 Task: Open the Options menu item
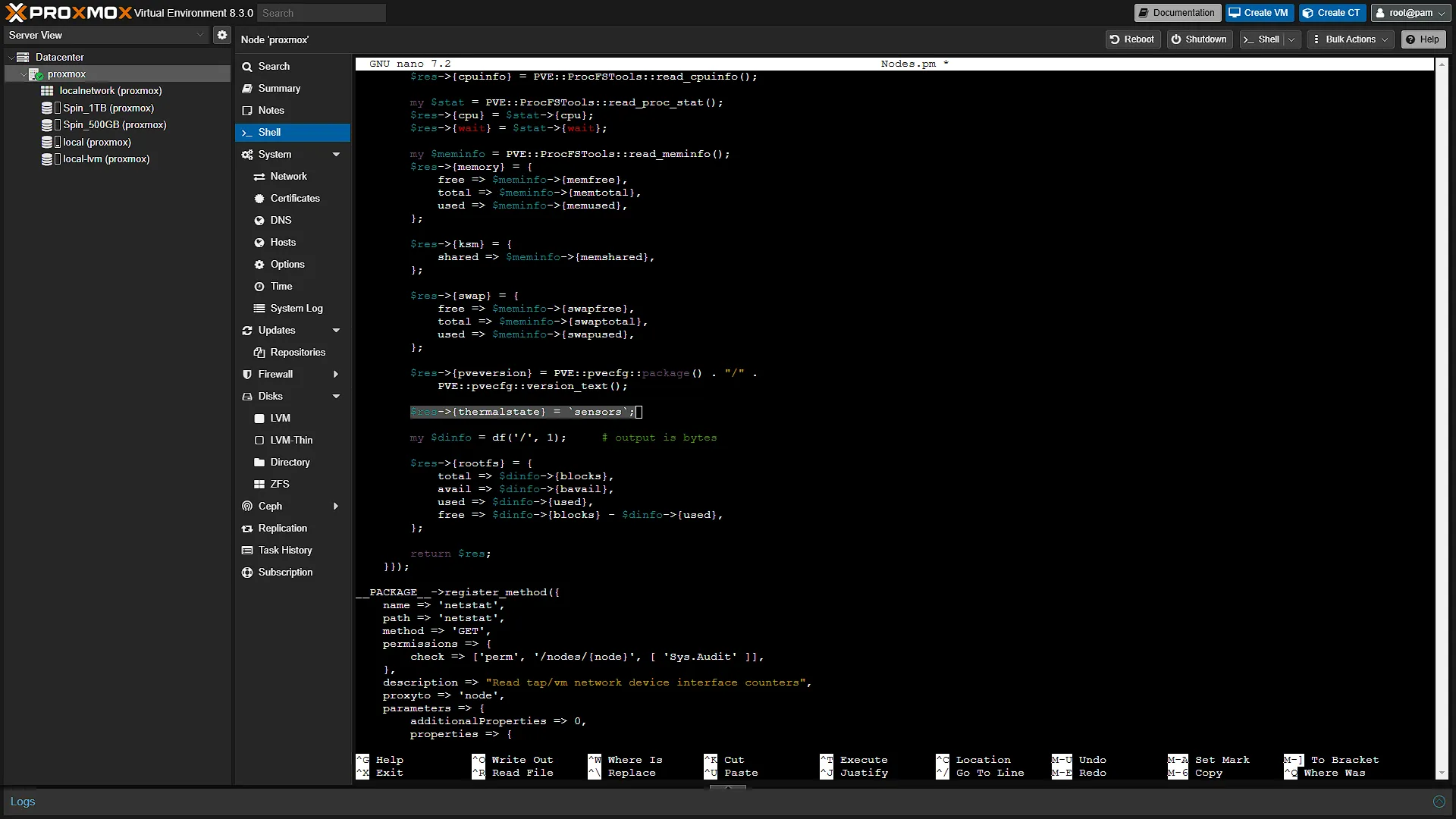pos(293,265)
